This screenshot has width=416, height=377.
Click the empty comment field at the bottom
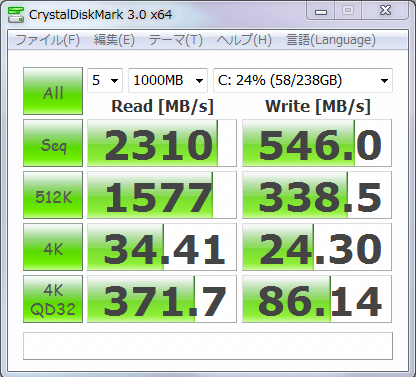208,346
